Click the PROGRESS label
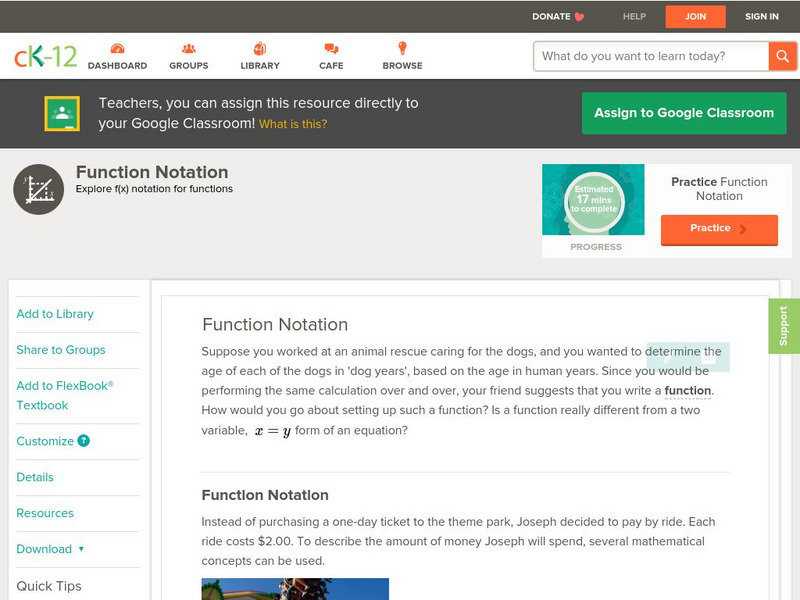 [596, 247]
